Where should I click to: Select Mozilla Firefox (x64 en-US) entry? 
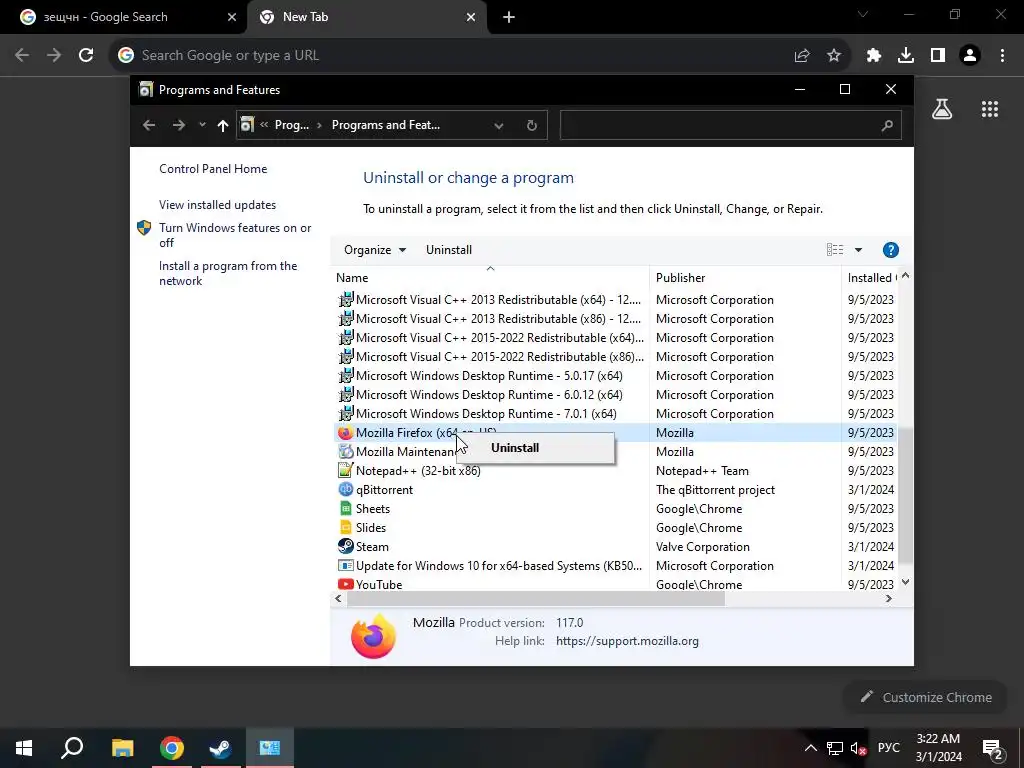pyautogui.click(x=614, y=433)
